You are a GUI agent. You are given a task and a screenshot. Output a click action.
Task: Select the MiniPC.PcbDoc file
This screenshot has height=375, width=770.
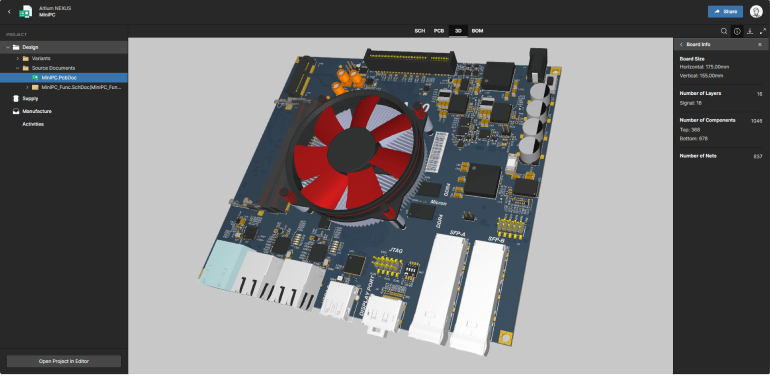(x=64, y=78)
